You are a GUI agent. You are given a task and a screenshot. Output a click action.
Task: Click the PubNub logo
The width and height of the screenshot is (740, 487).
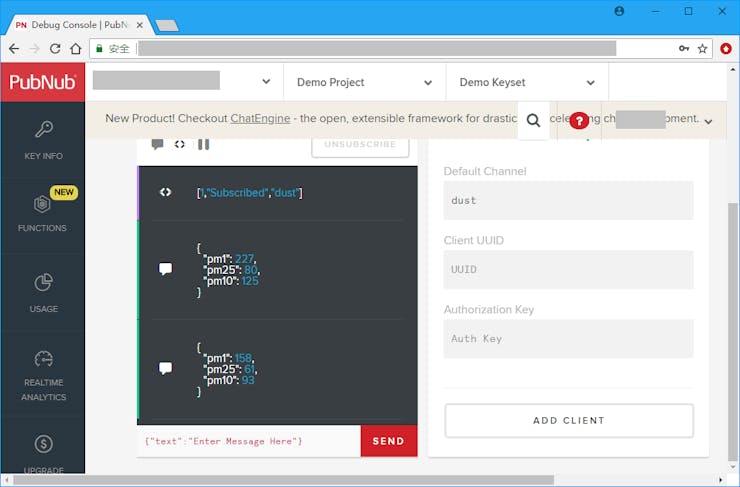tap(42, 82)
